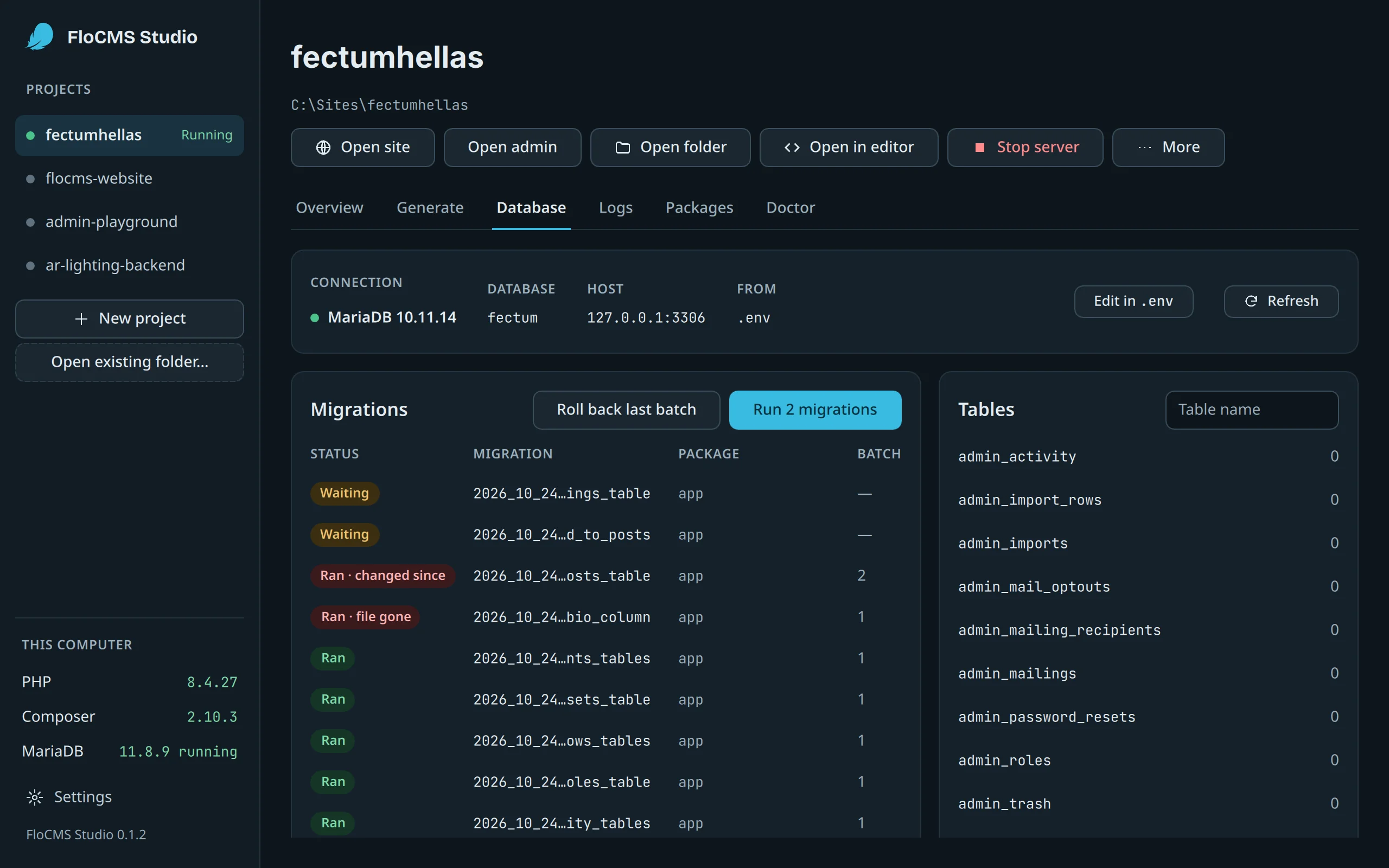Focus the Table name search field
The image size is (1389, 868).
click(1252, 410)
